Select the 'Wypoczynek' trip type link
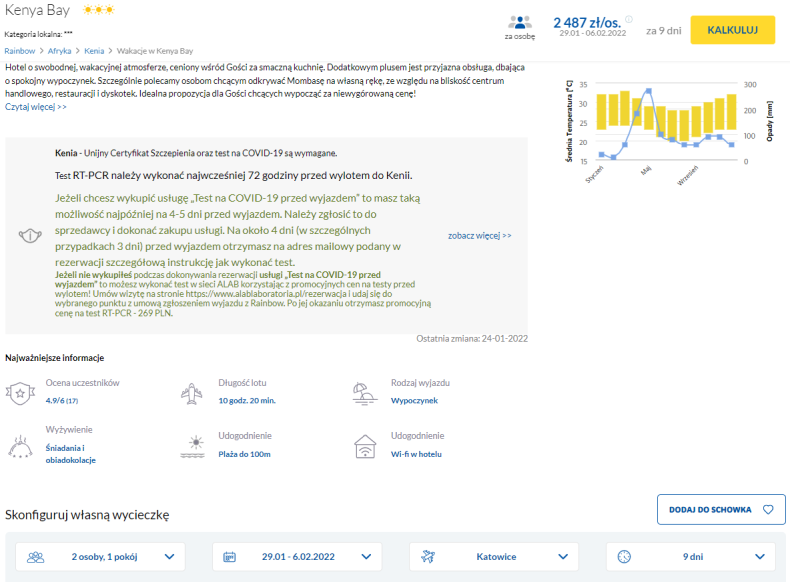This screenshot has width=790, height=582. [414, 401]
